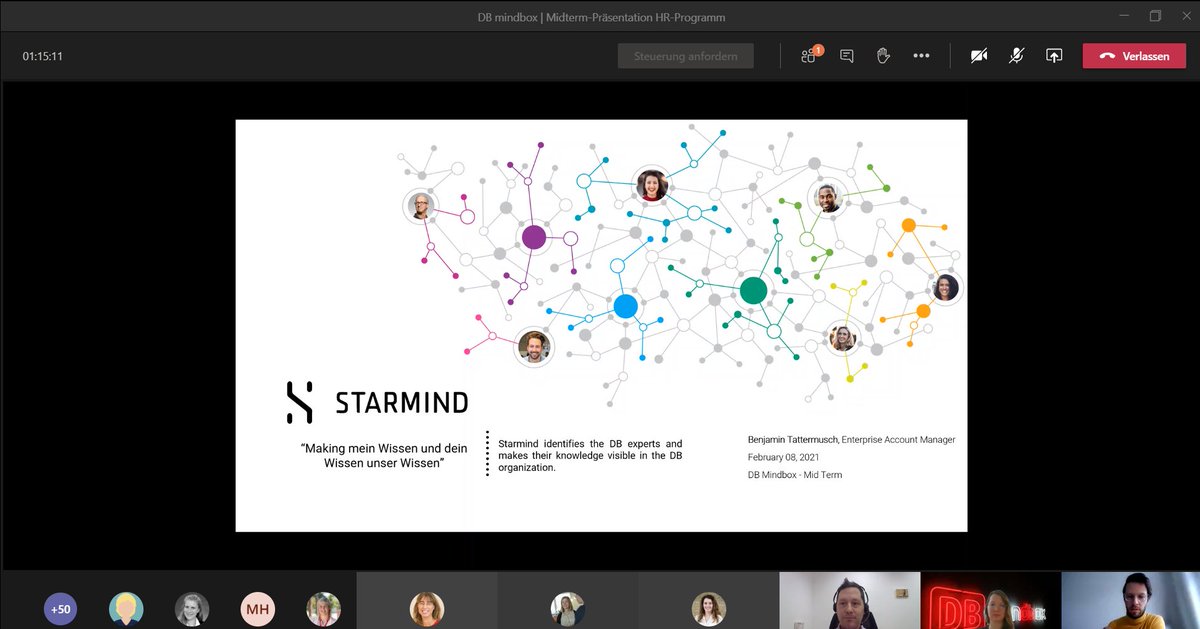Image resolution: width=1200 pixels, height=629 pixels.
Task: Open the +50 more participants bubble
Action: coord(61,609)
